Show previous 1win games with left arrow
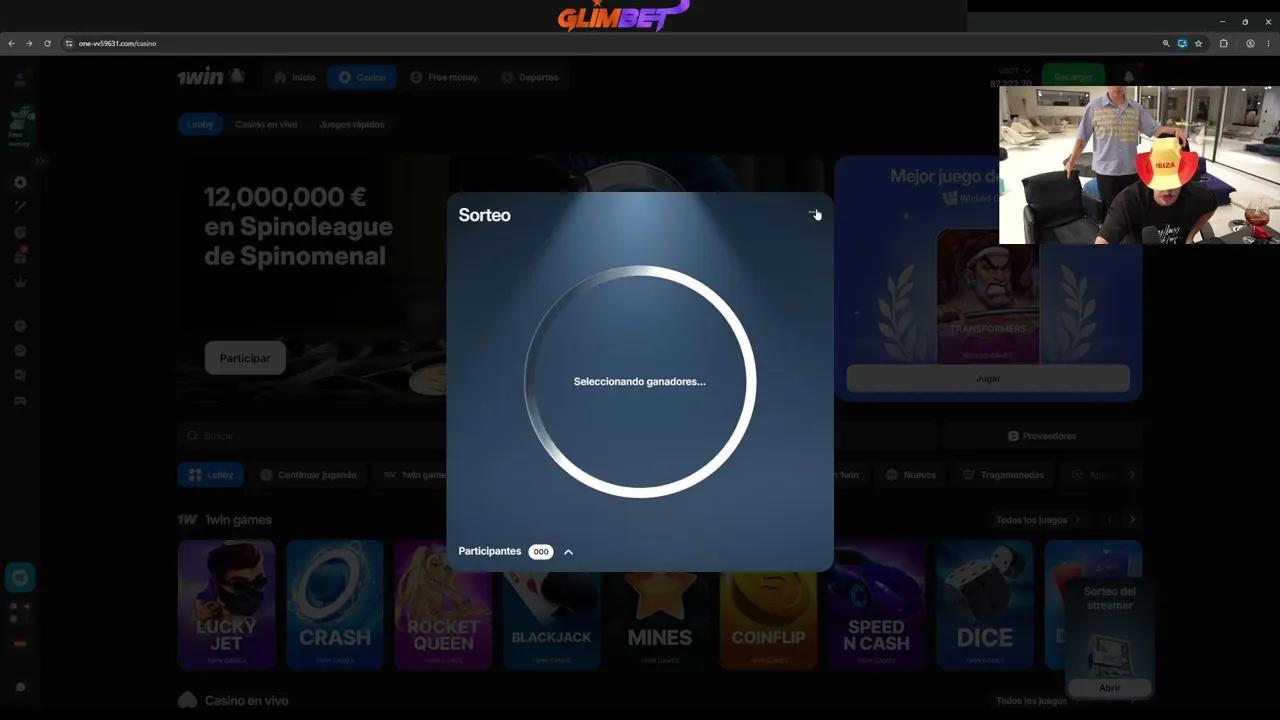 click(1109, 520)
